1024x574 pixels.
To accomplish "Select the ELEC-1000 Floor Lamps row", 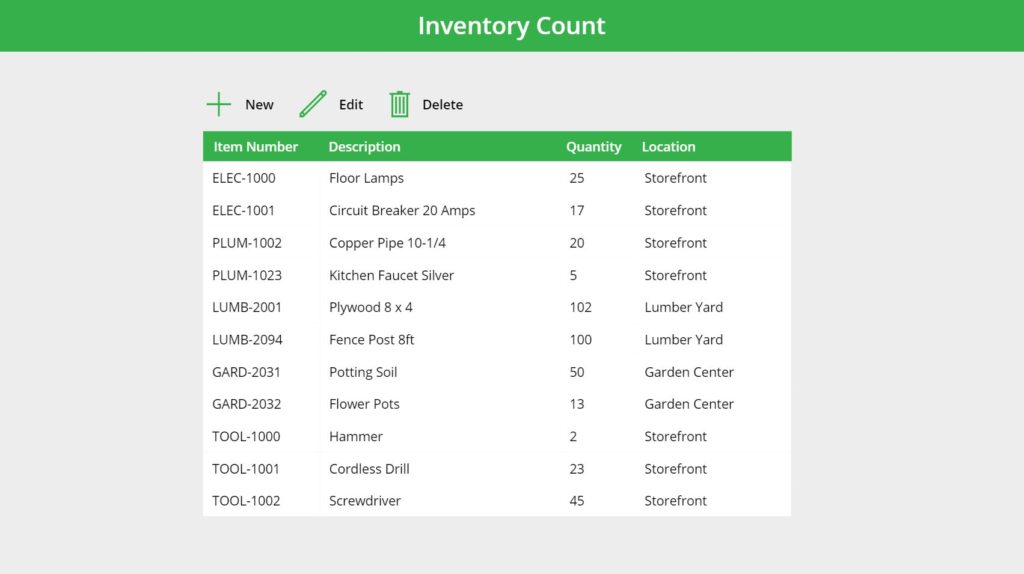I will (x=497, y=178).
